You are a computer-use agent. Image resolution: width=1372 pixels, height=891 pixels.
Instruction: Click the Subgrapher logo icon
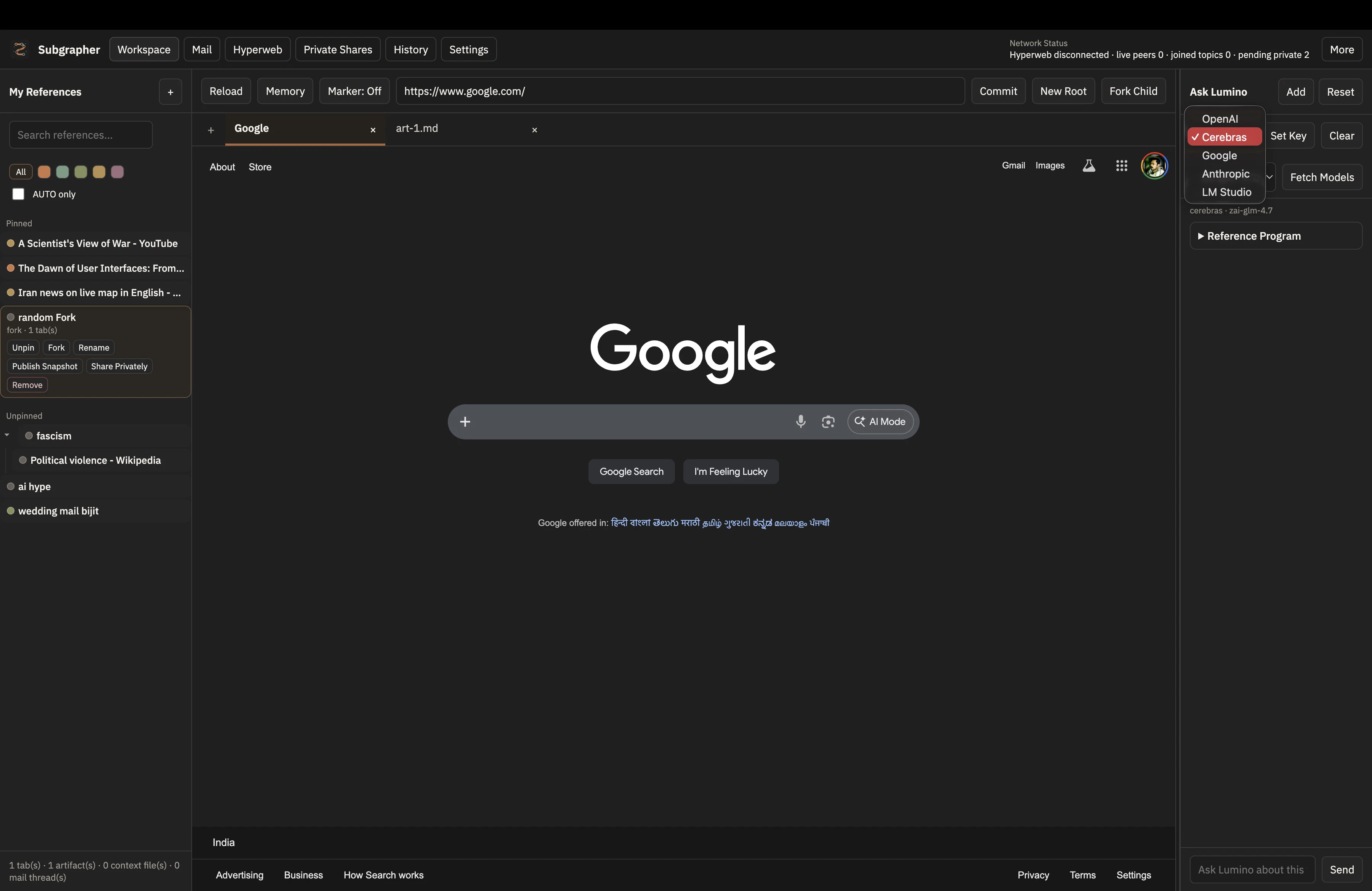[x=20, y=49]
